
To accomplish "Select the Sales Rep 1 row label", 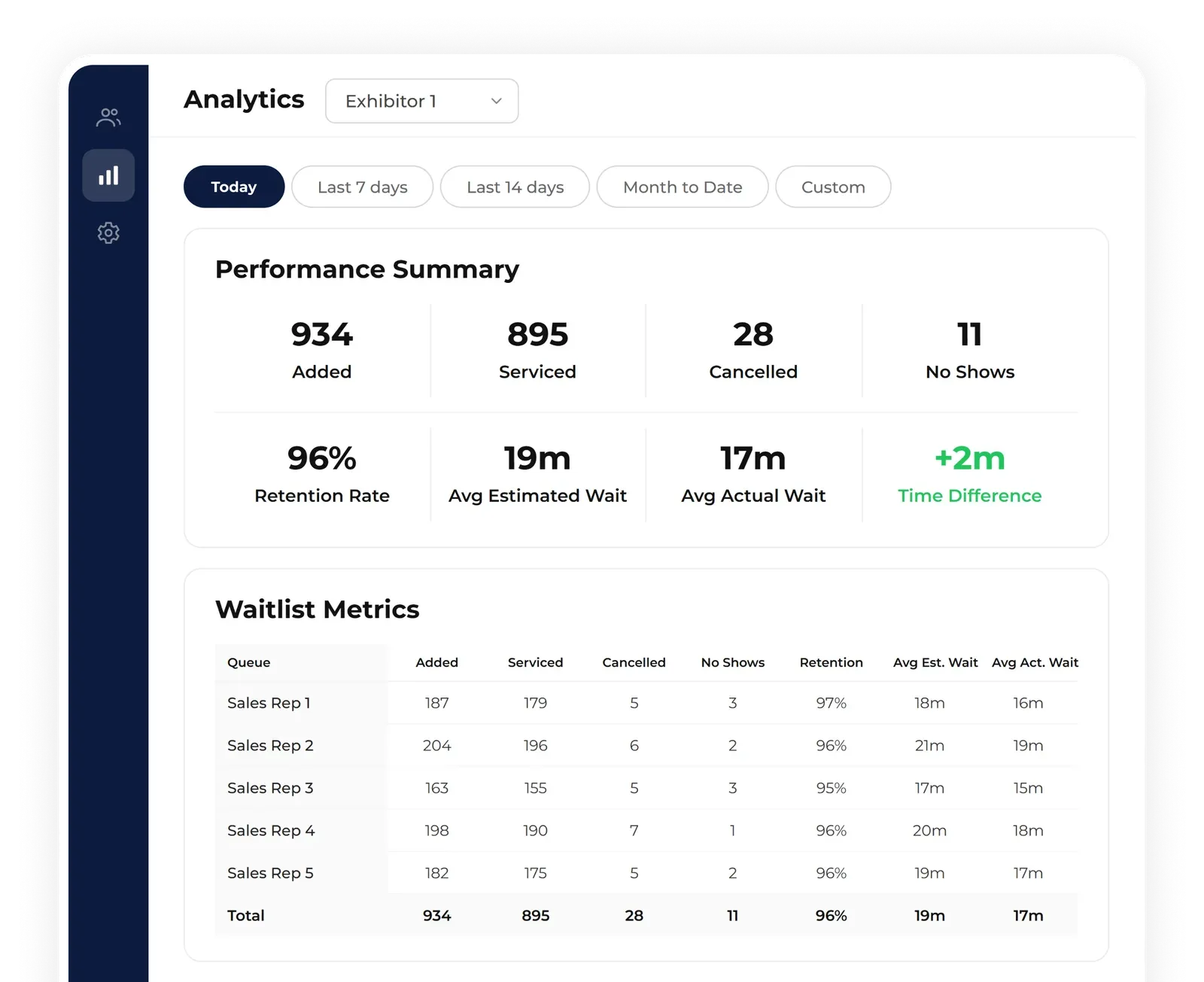I will (269, 703).
